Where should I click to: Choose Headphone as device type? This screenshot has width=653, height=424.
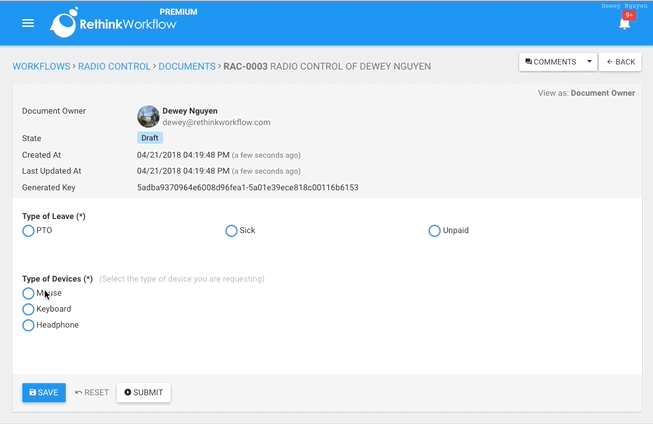click(28, 325)
